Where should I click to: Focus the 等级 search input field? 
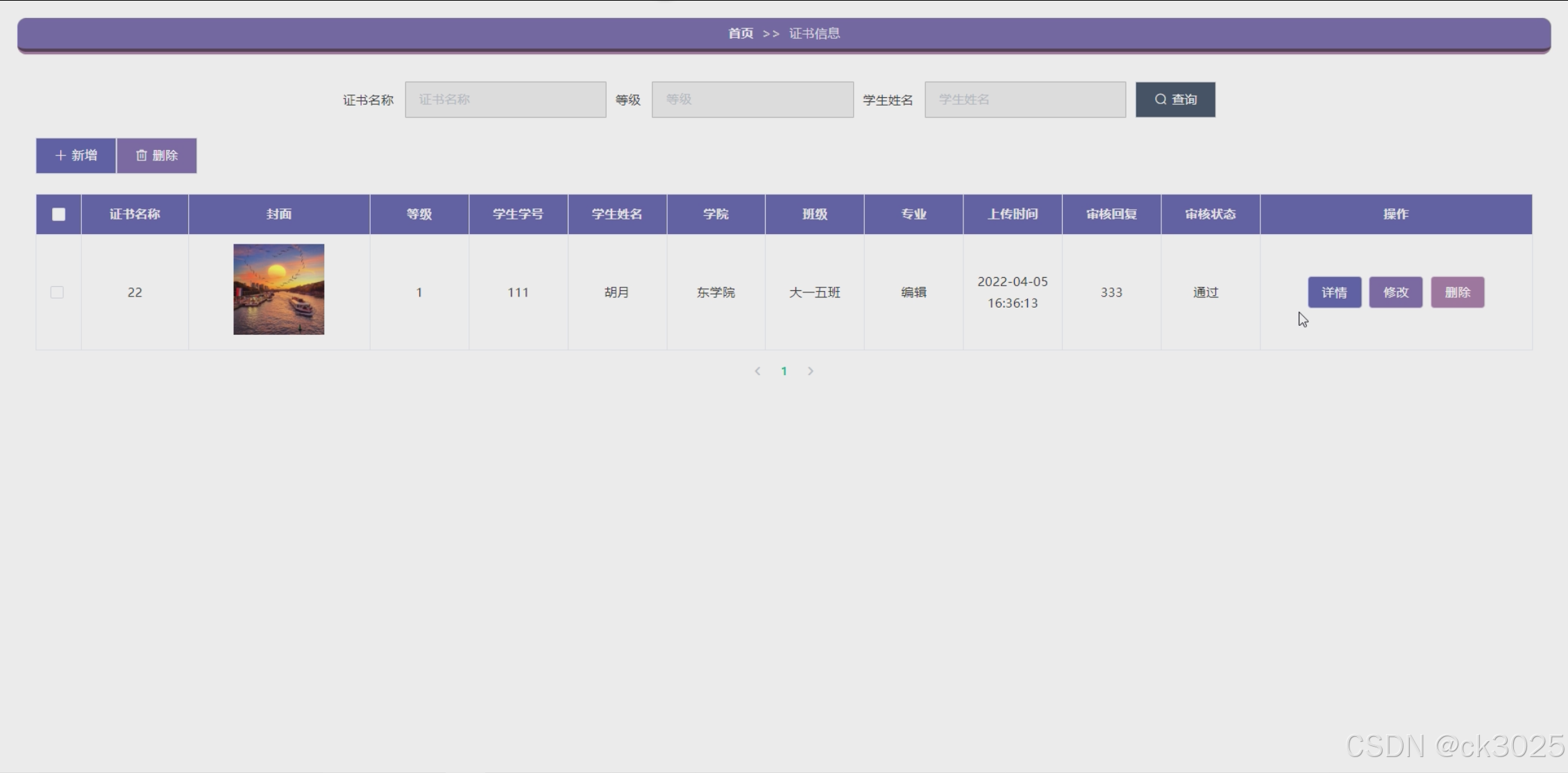coord(752,99)
